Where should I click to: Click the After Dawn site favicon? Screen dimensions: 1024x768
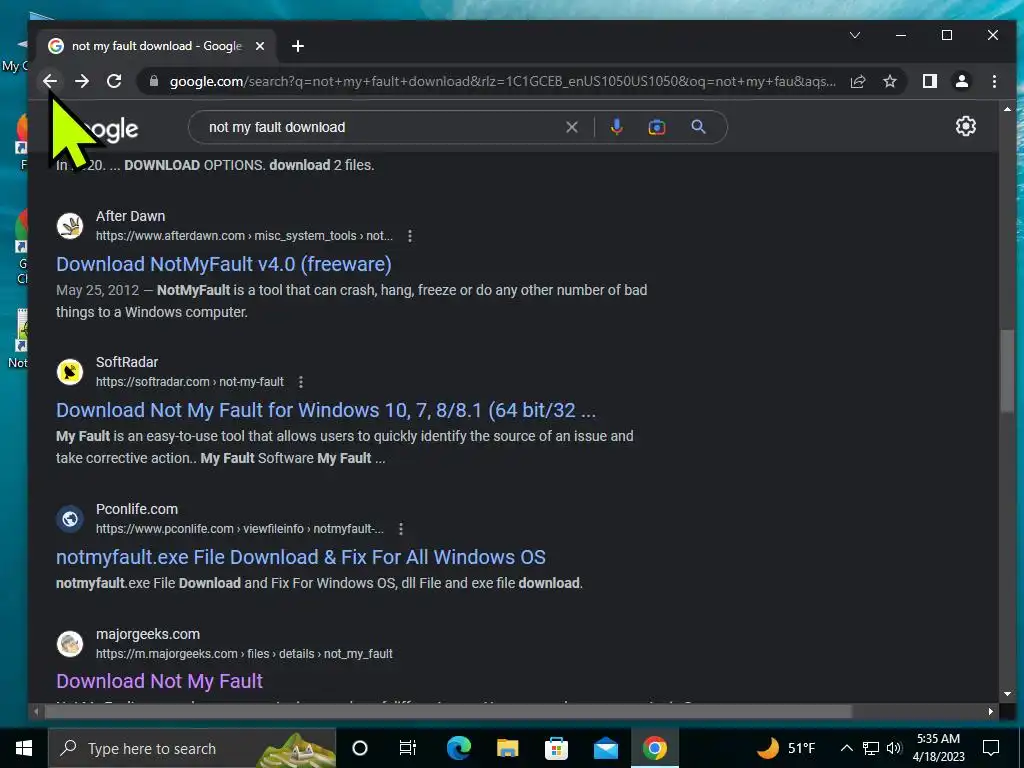tap(70, 226)
